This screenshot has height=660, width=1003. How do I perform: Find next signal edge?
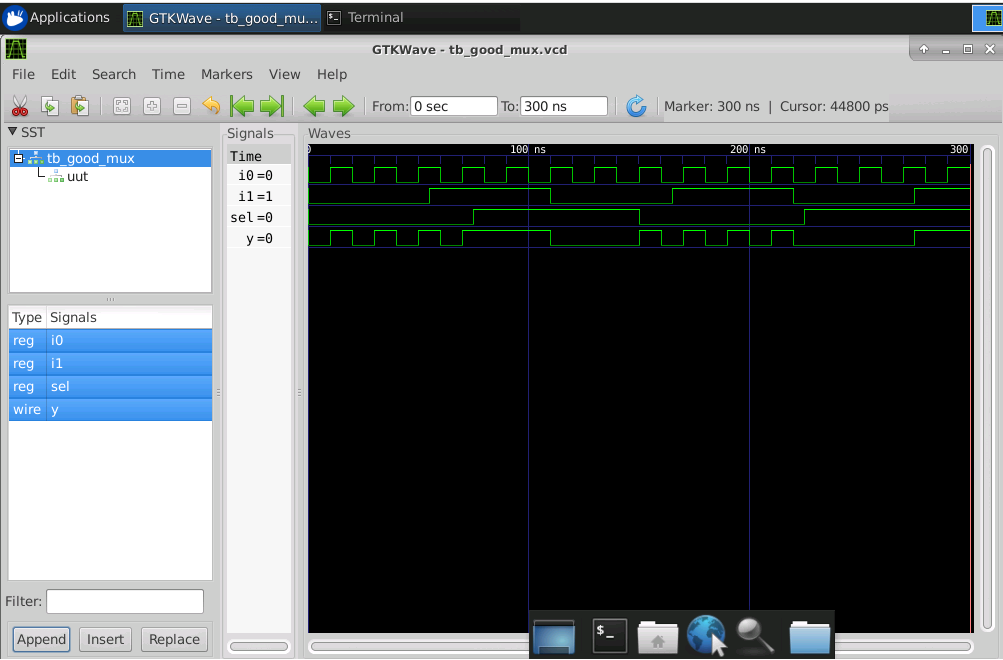(x=343, y=105)
